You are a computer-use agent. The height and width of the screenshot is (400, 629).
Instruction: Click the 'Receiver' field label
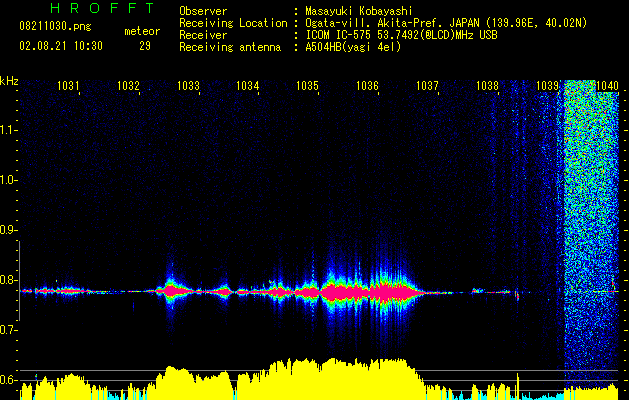pyautogui.click(x=203, y=35)
